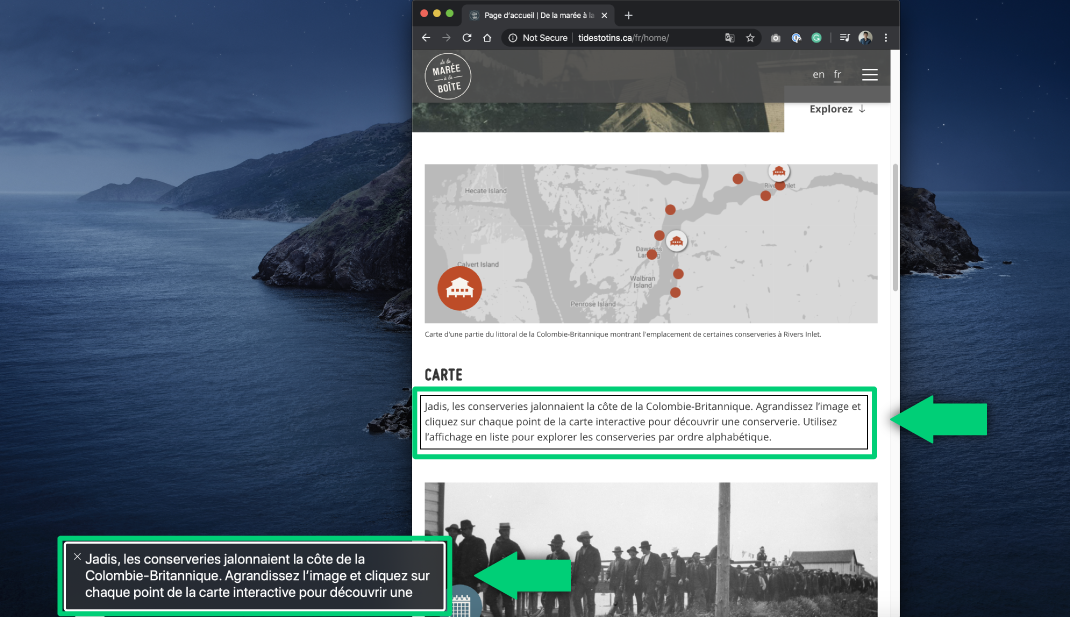Click the CARTE heading
This screenshot has height=617, width=1070.
click(444, 375)
